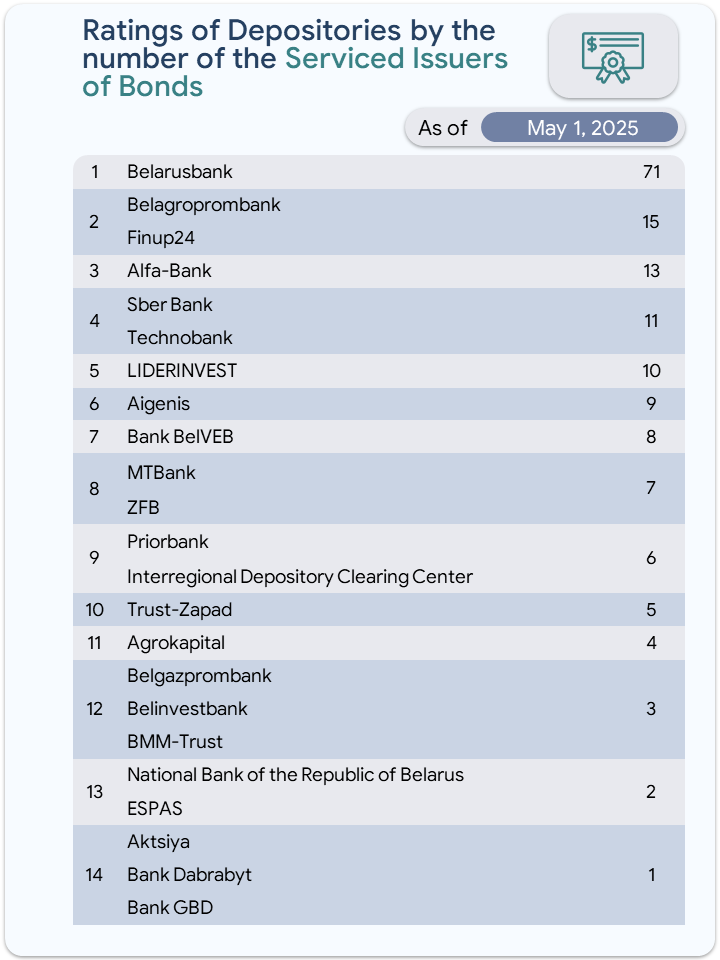Choose the Alfa-Bank row
Viewport: 720px width, 960px height.
click(x=378, y=271)
